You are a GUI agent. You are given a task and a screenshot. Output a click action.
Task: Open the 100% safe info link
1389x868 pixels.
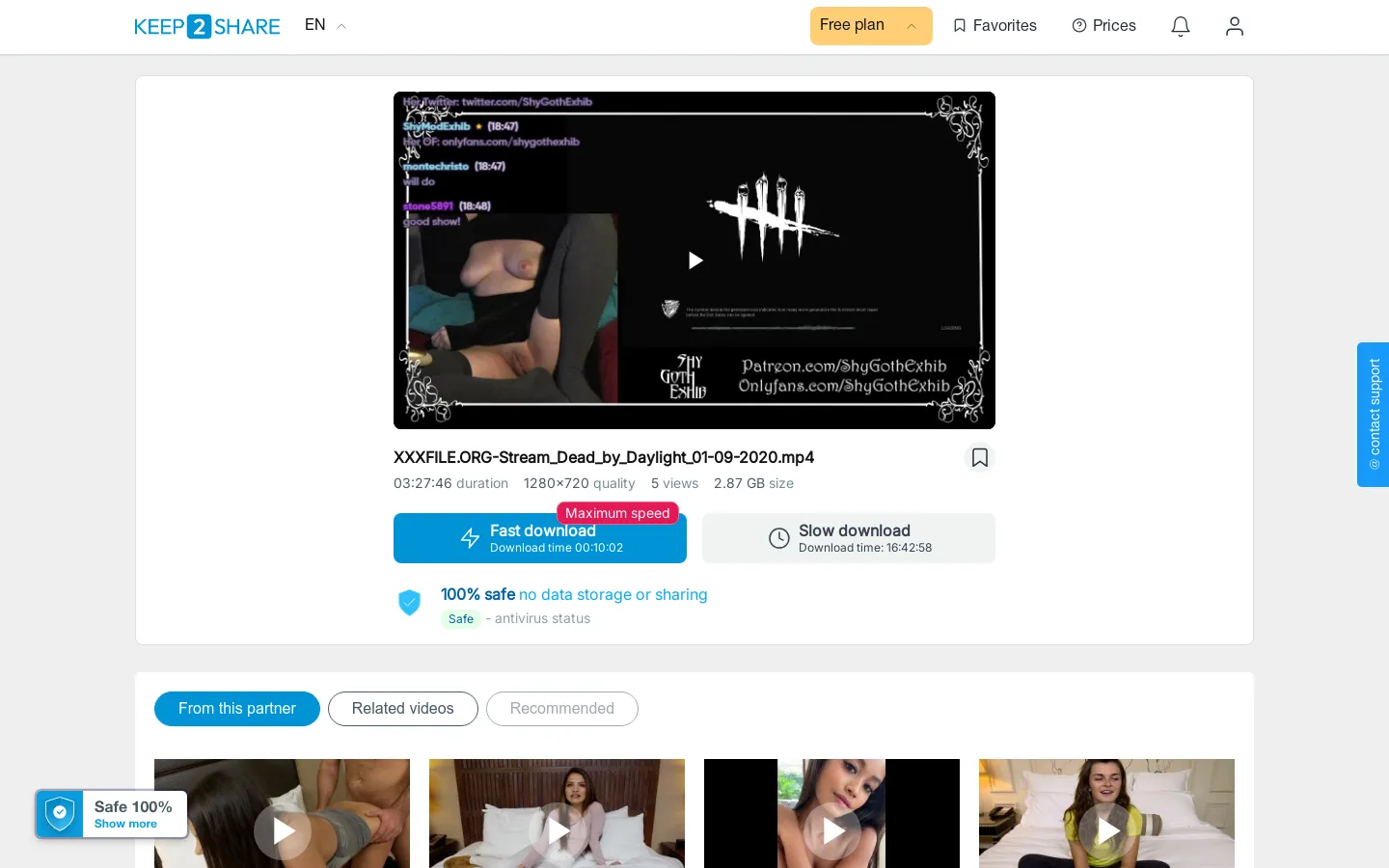[574, 594]
